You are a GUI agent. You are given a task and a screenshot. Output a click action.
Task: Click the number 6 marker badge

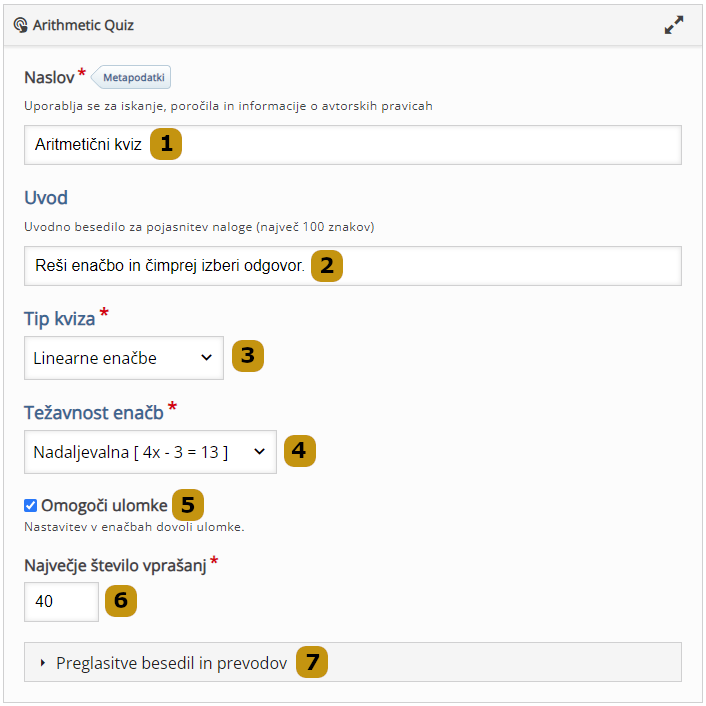click(120, 601)
